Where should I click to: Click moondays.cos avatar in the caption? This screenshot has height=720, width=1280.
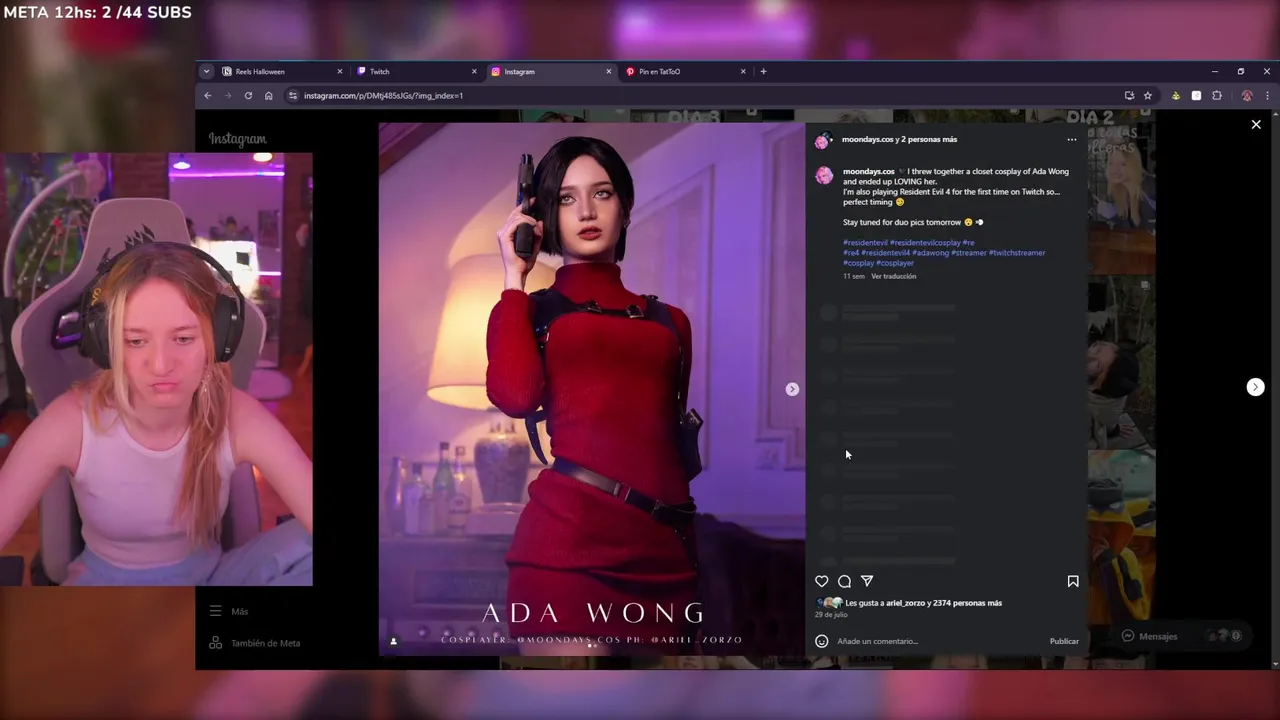click(824, 176)
